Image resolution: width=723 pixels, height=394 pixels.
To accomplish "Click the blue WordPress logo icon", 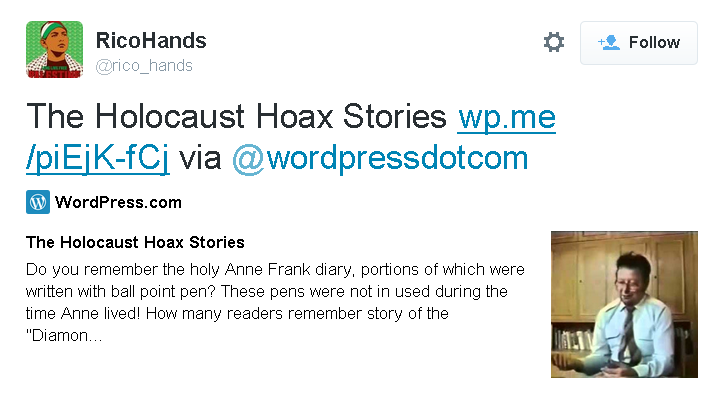I will [38, 202].
